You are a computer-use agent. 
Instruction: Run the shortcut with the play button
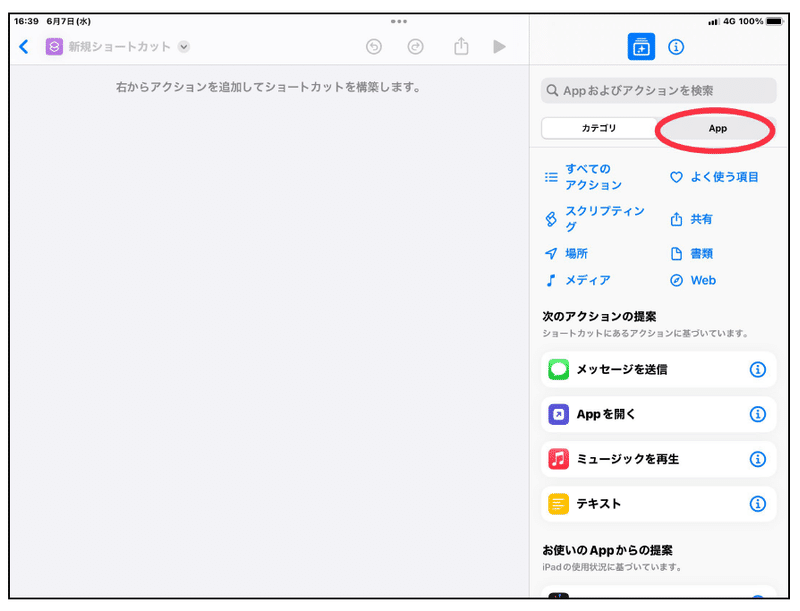tap(499, 47)
